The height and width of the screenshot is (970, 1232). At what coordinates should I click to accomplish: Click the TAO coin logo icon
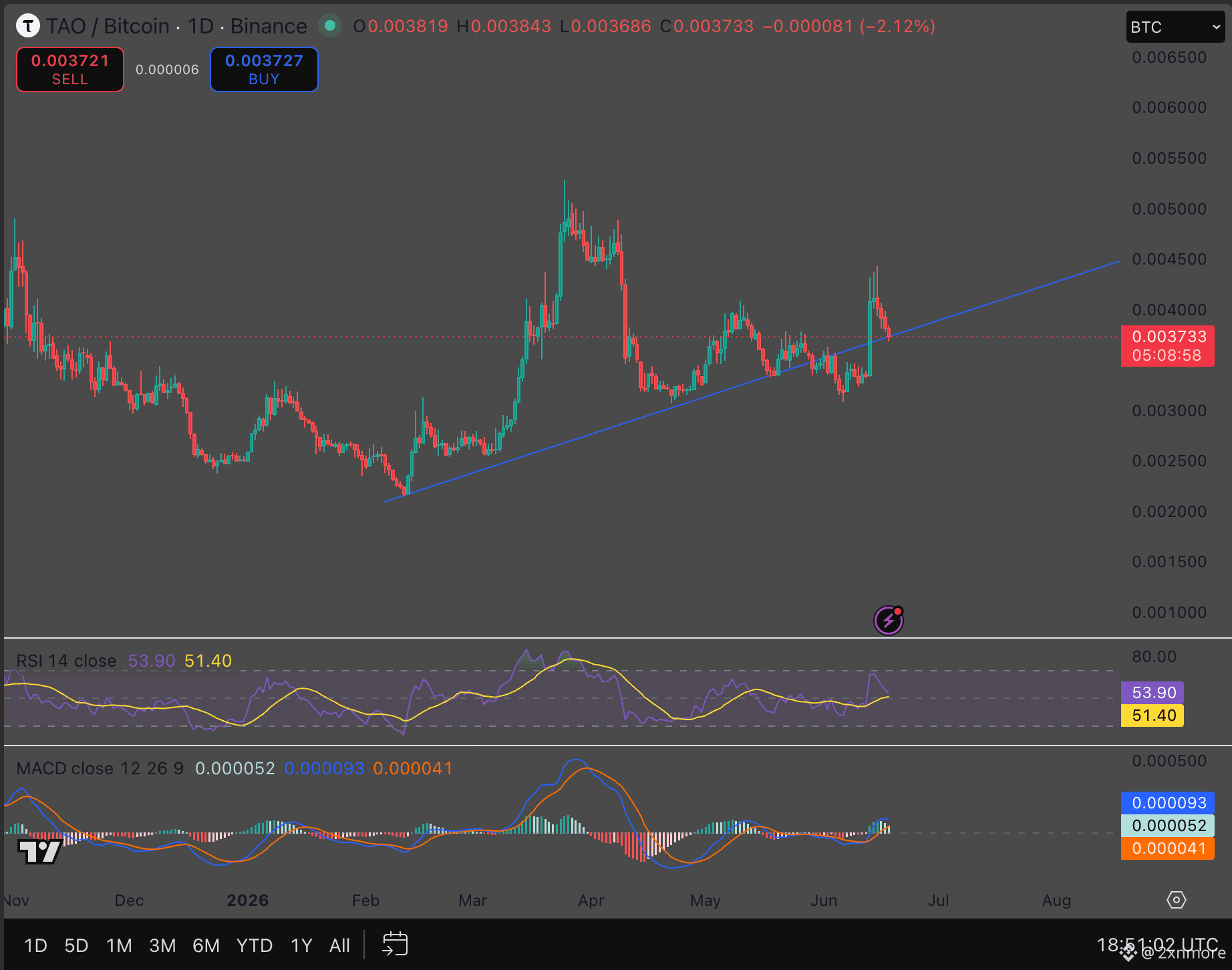[27, 26]
